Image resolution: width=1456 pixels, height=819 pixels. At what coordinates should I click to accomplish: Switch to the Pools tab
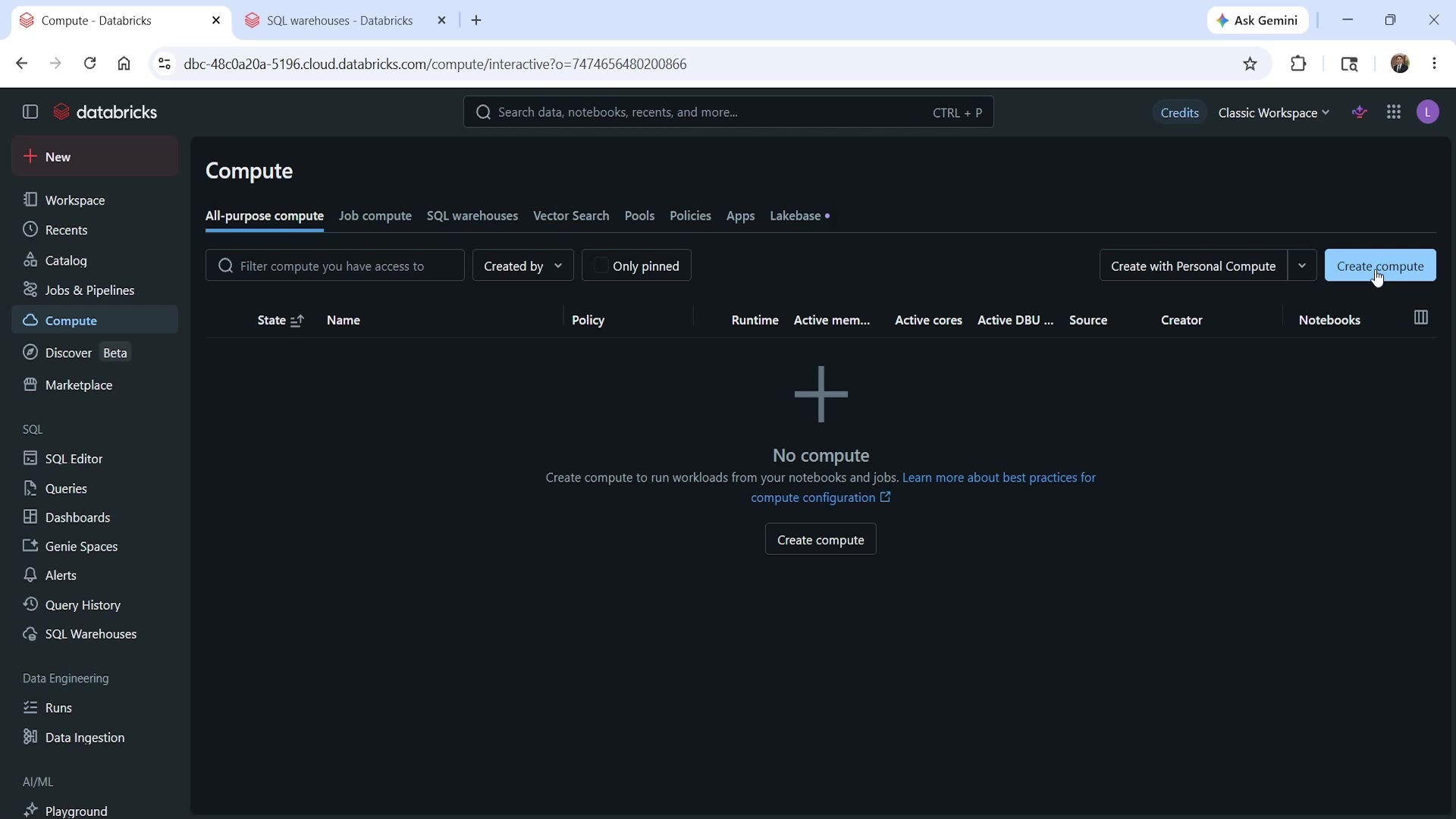(639, 217)
